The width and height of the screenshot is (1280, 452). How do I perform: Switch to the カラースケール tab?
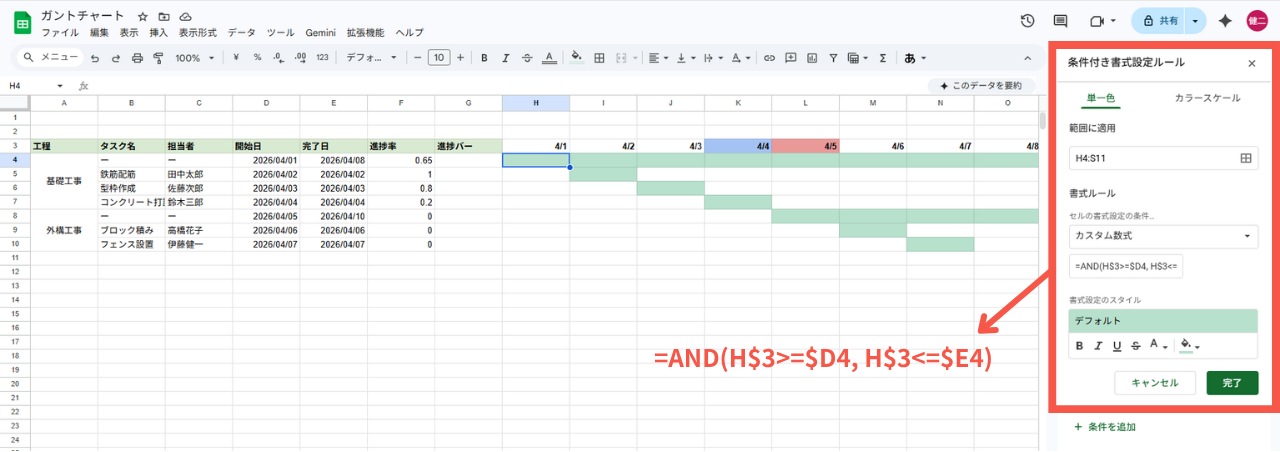[x=1207, y=98]
